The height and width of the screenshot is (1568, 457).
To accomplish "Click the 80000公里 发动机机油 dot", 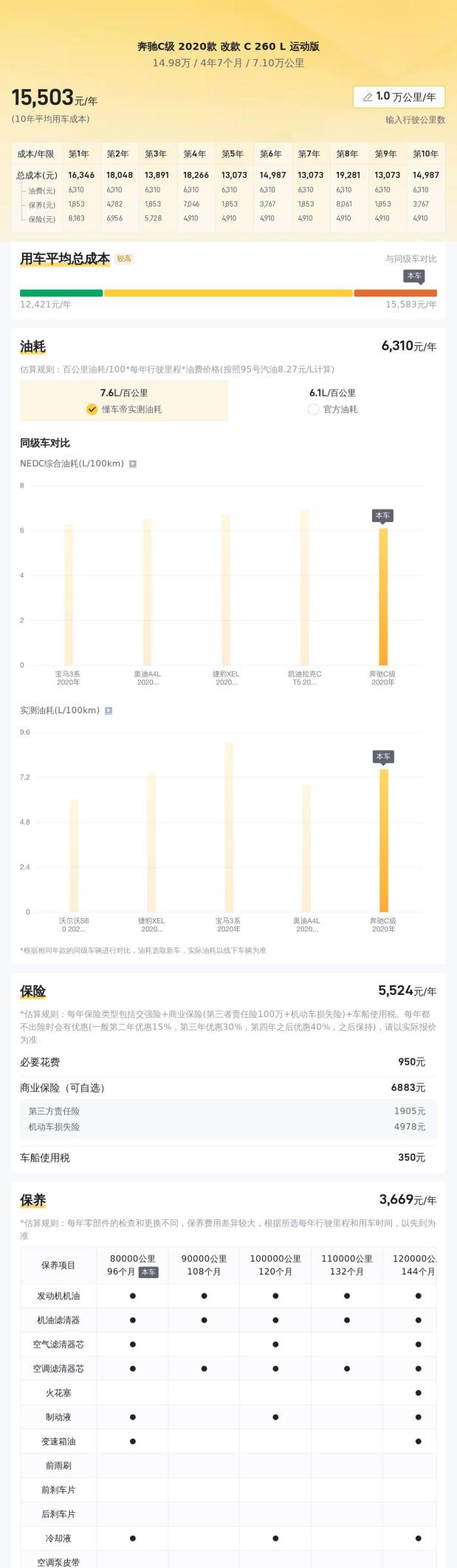I will [133, 1296].
